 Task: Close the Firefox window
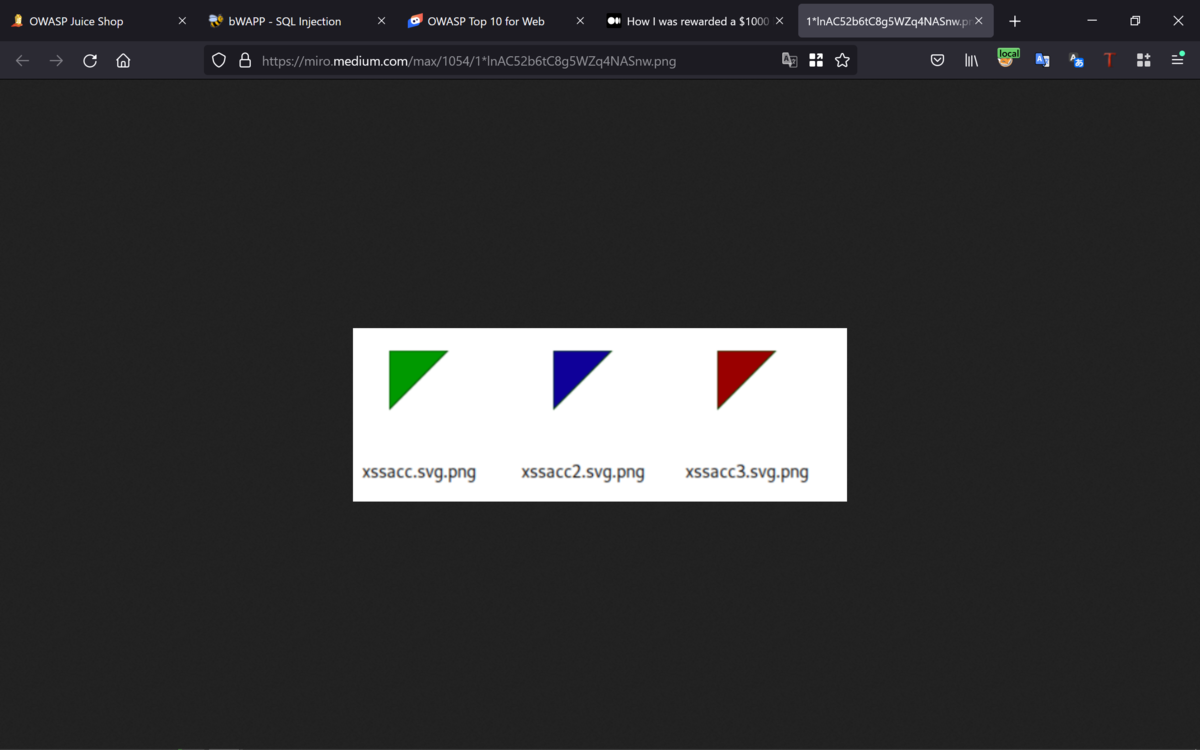point(1178,21)
